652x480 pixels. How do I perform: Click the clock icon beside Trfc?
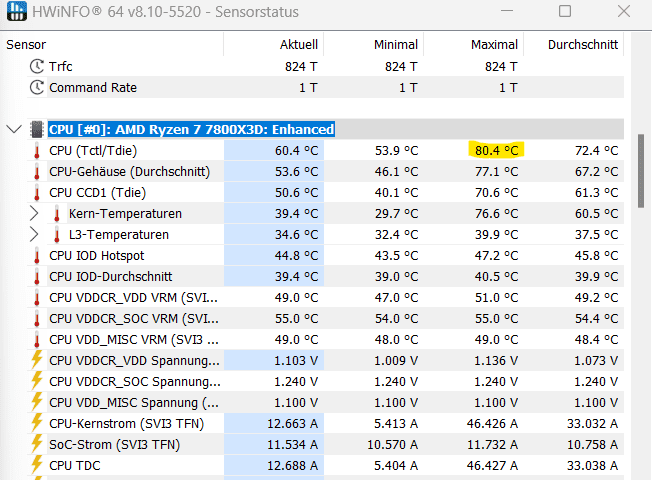pos(37,66)
